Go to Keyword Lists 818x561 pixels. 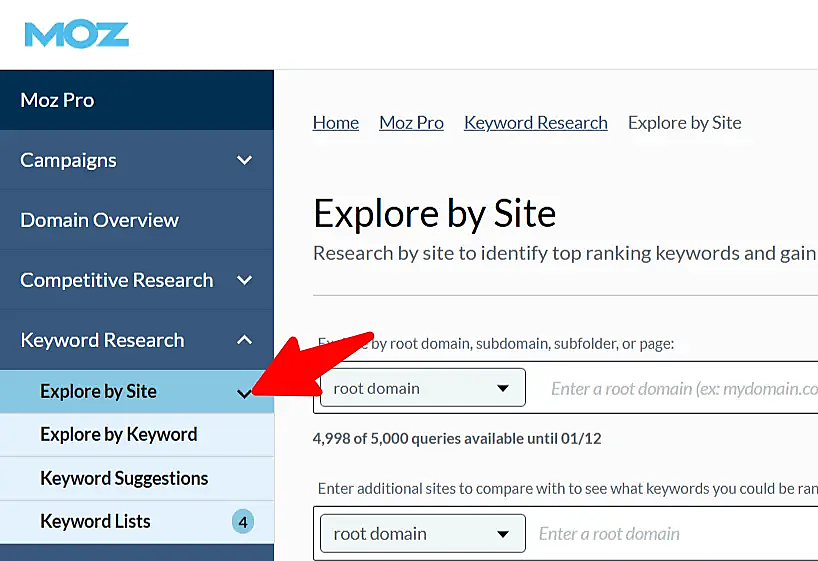tap(95, 521)
